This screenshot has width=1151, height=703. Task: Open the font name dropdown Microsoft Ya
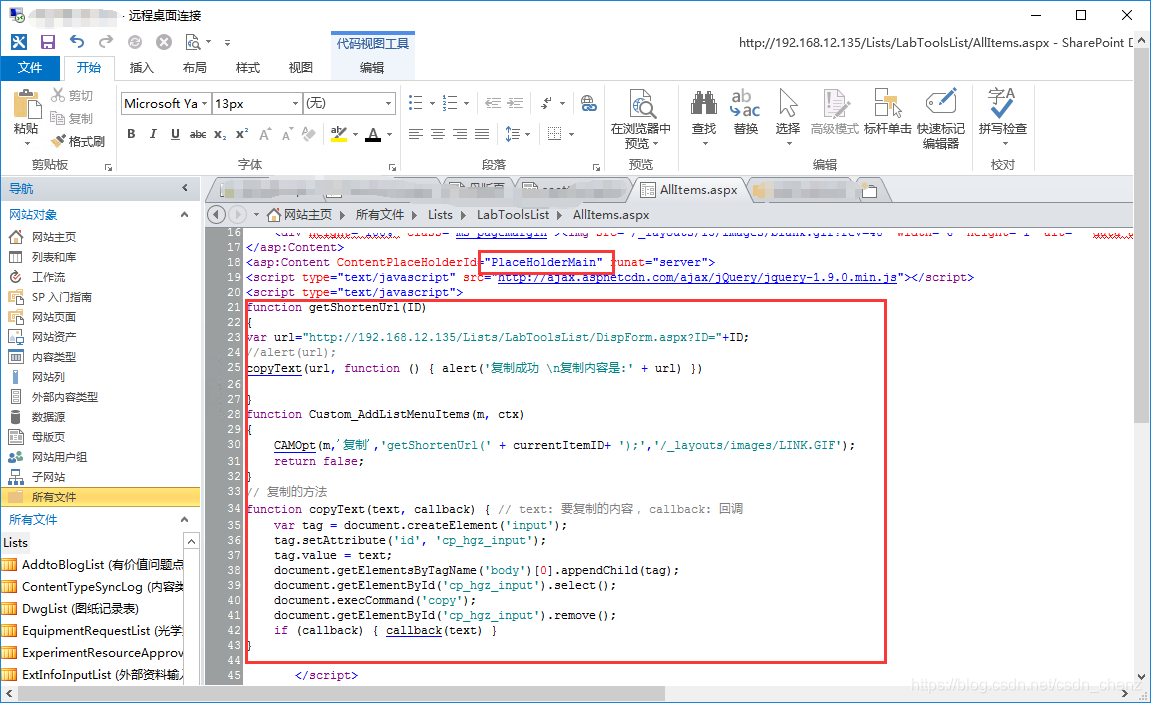click(205, 103)
